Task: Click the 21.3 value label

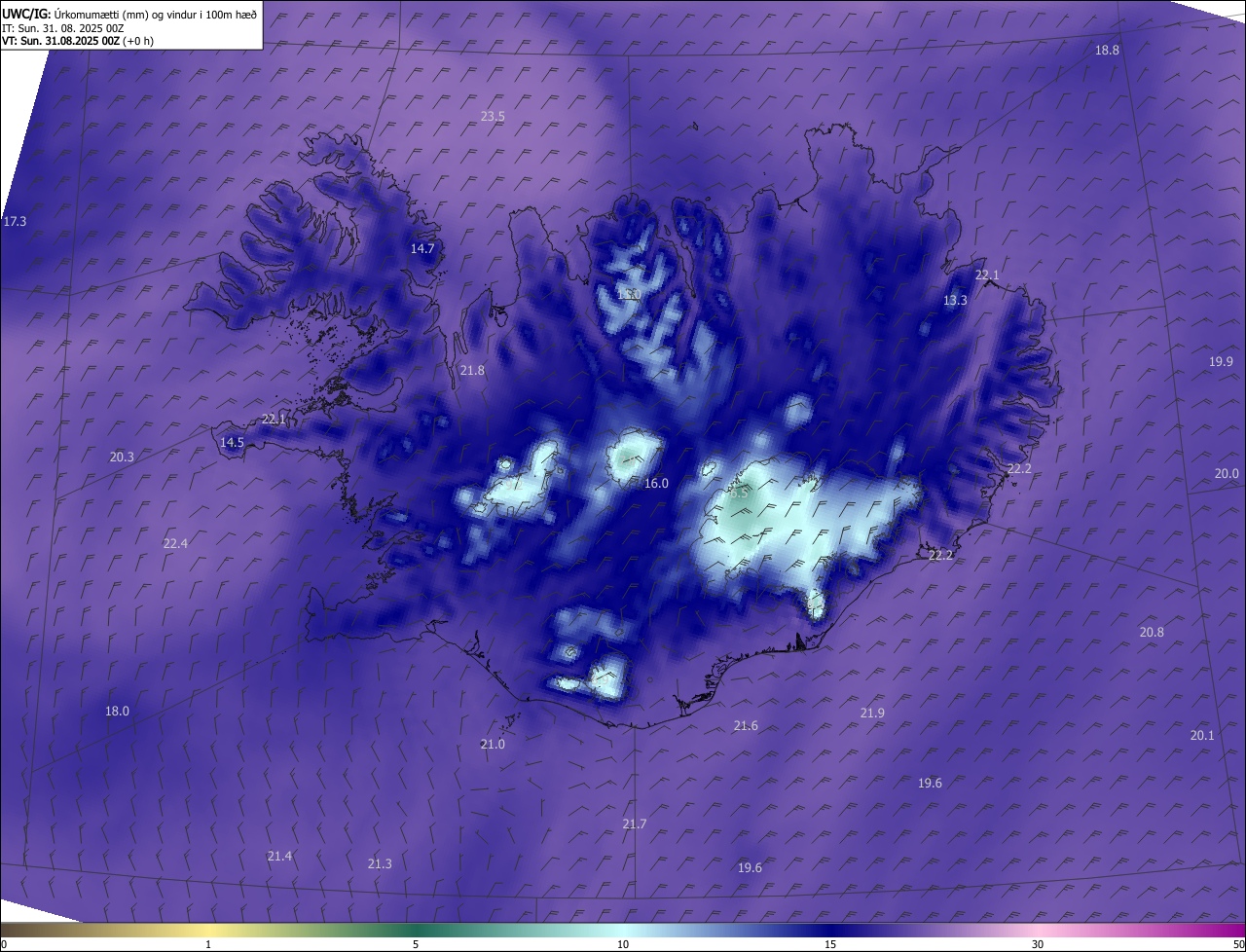Action: pos(380,864)
